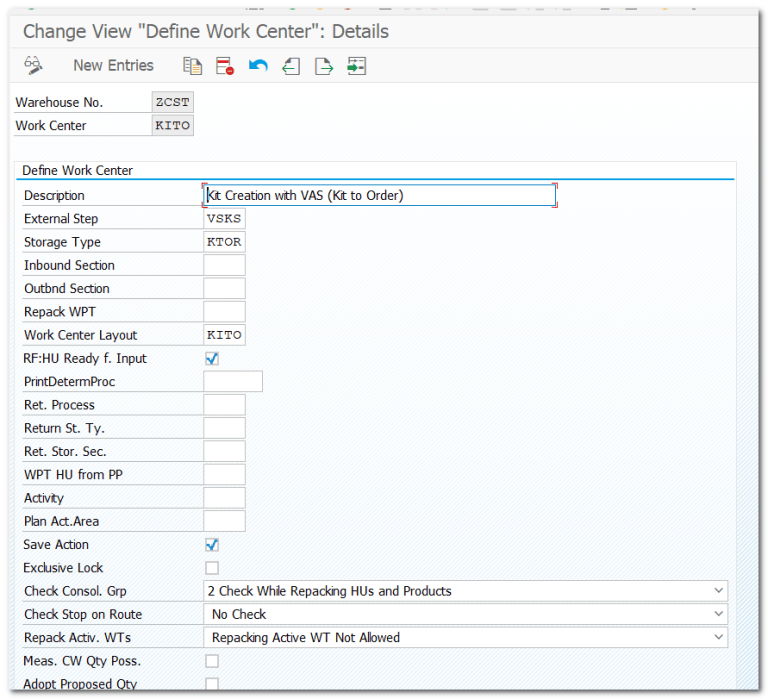768x699 pixels.
Task: Click into the Description text field
Action: point(380,195)
